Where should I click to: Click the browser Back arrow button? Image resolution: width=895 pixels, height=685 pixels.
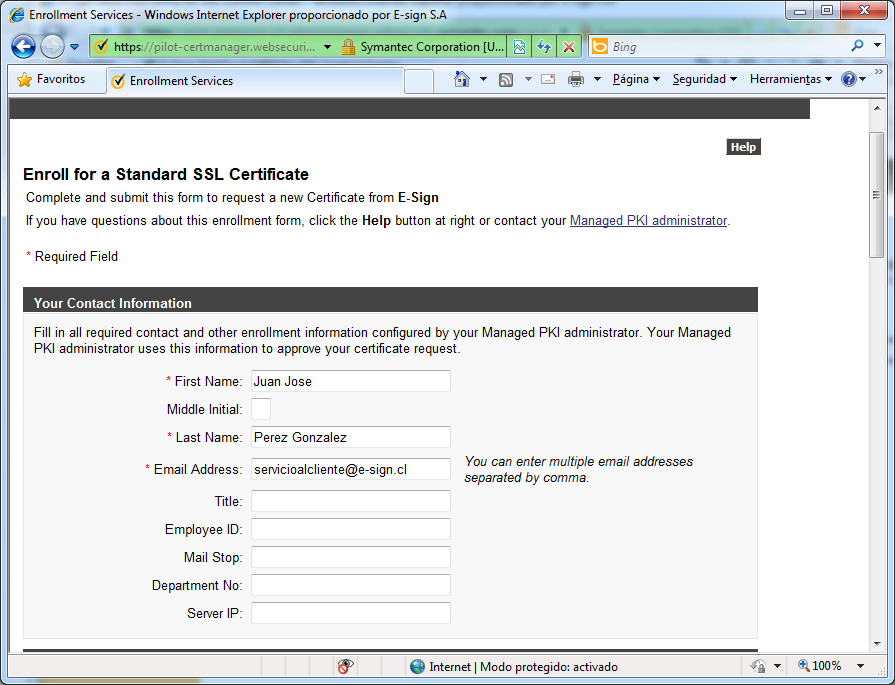coord(24,47)
